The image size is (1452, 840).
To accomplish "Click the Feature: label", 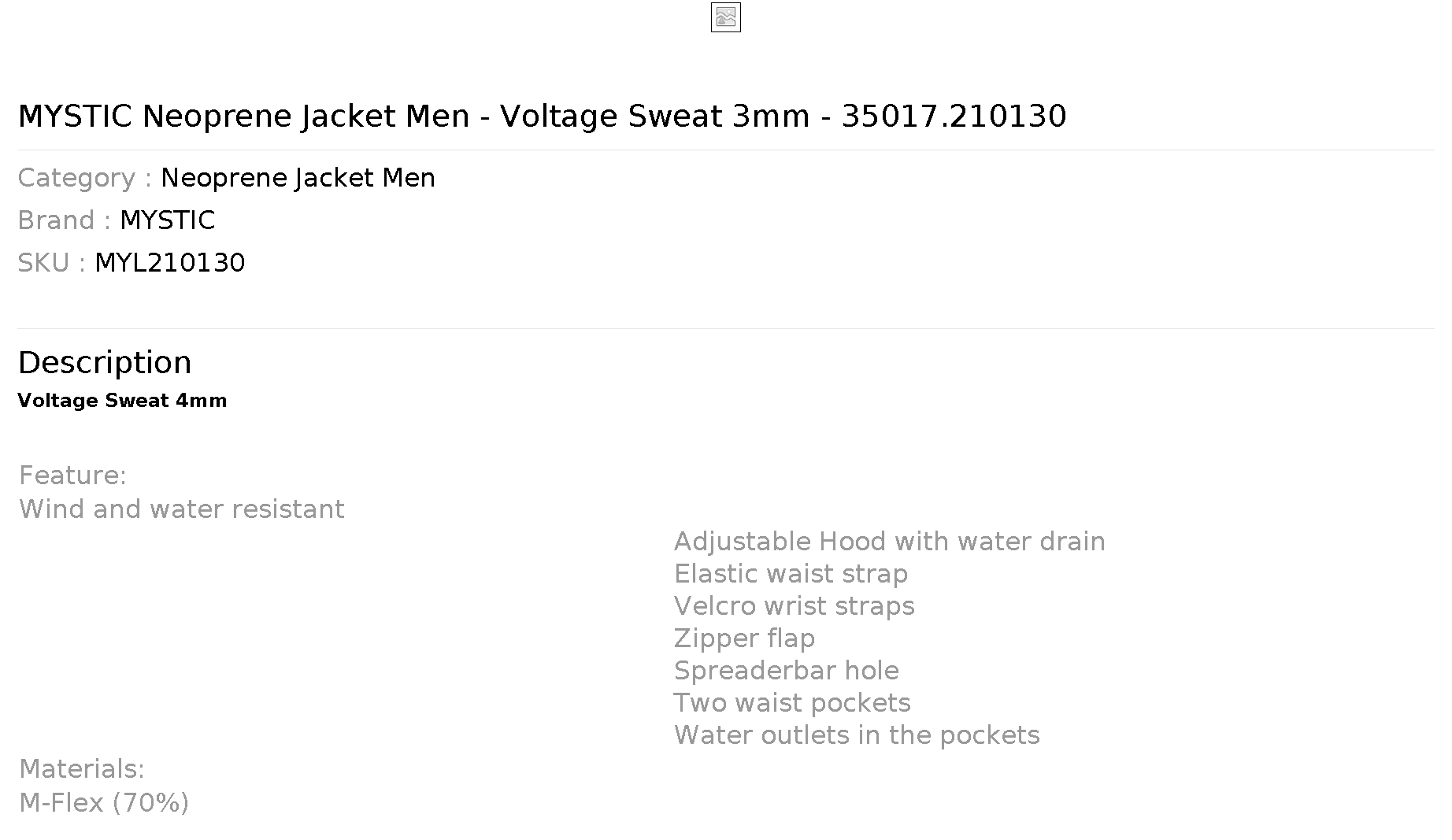I will pos(72,476).
